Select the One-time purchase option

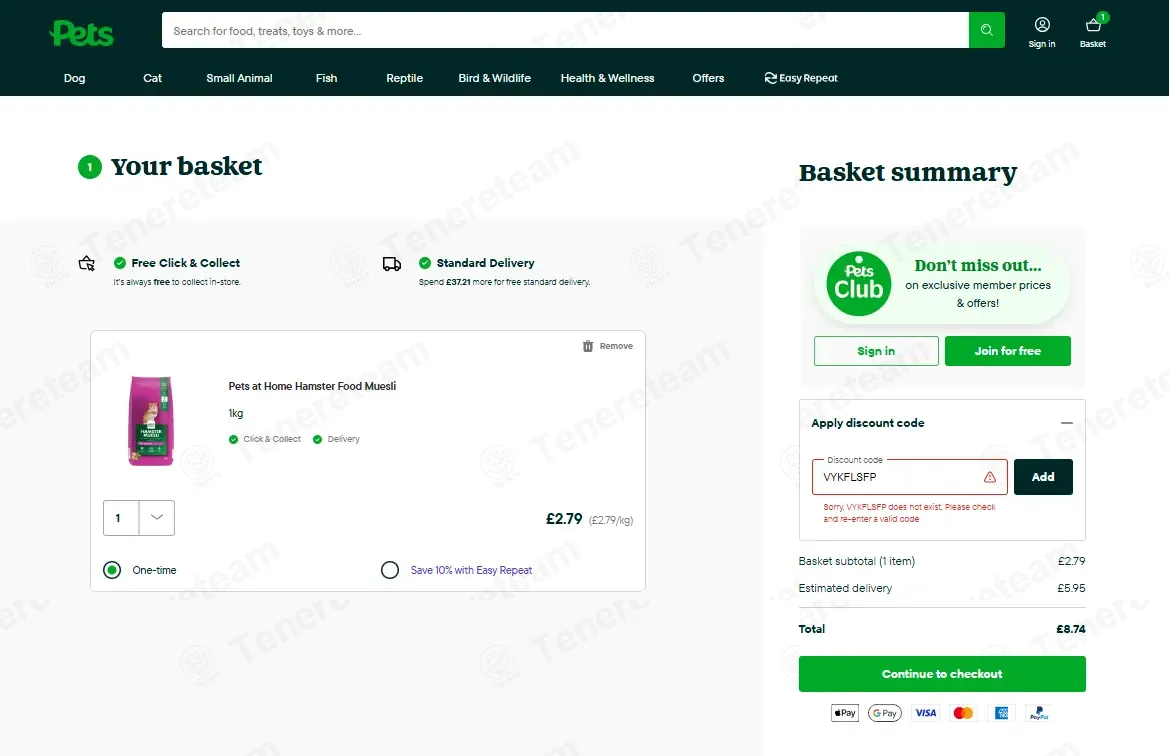112,570
